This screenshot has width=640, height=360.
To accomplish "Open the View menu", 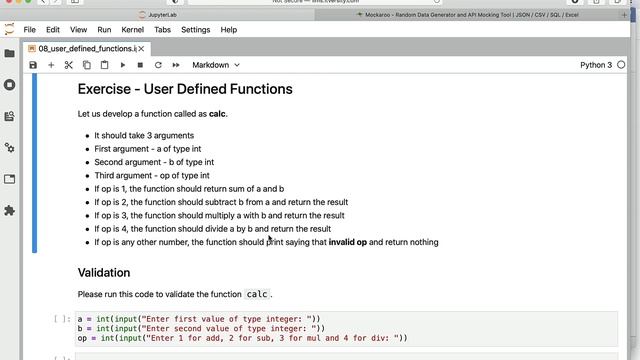I will coord(78,30).
